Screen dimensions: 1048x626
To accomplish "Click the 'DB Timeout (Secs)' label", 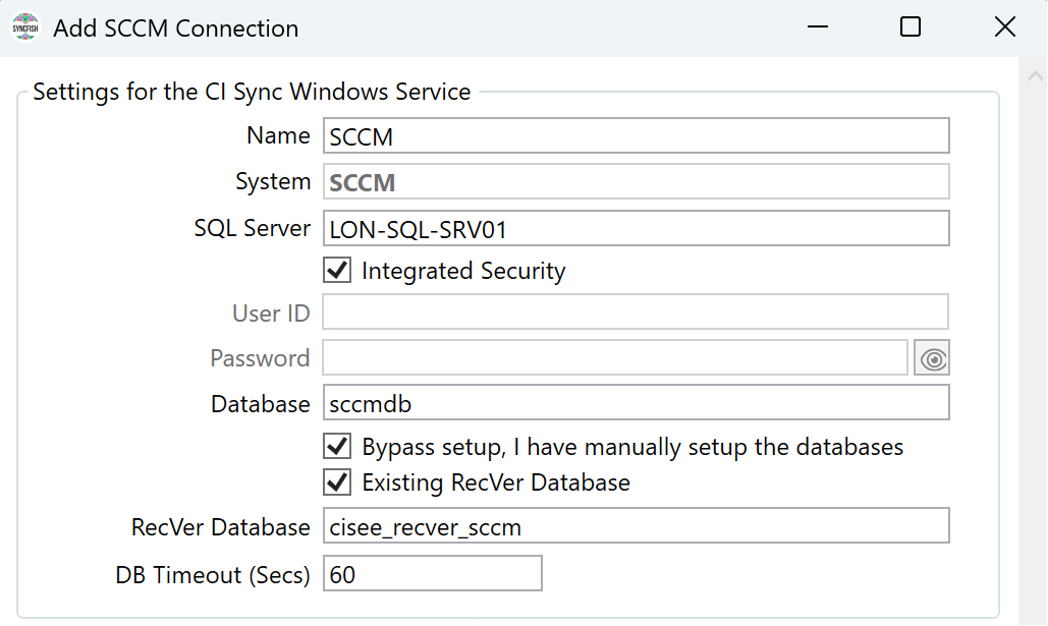I will tap(213, 575).
